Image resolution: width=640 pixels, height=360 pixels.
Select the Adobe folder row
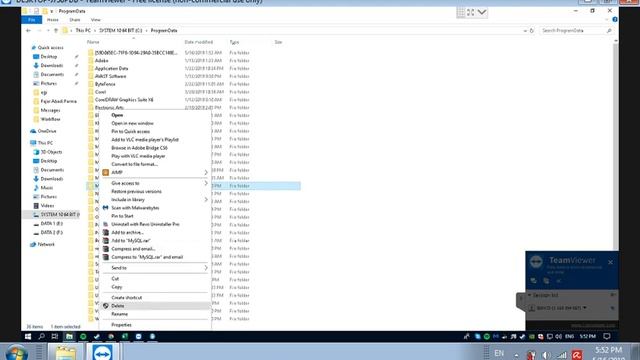102,60
